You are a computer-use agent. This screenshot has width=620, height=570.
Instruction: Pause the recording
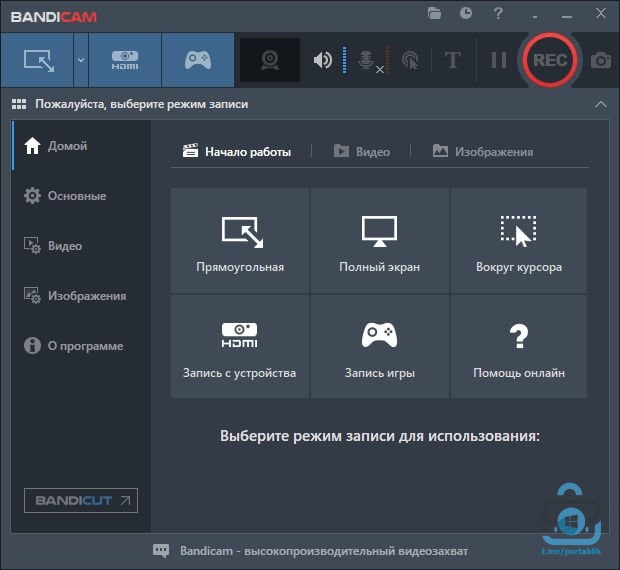(x=499, y=60)
